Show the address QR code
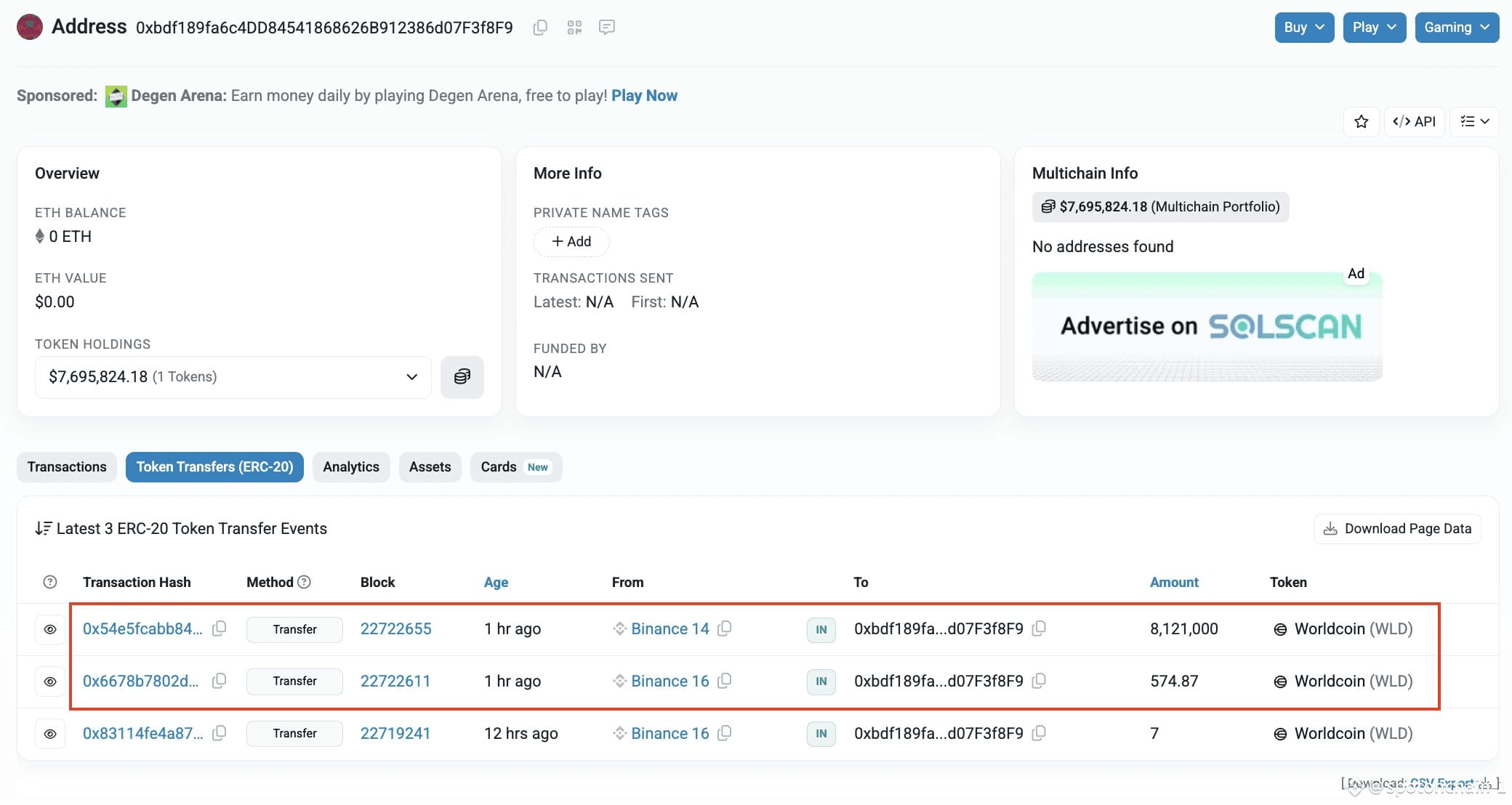The image size is (1512, 805). tap(574, 28)
